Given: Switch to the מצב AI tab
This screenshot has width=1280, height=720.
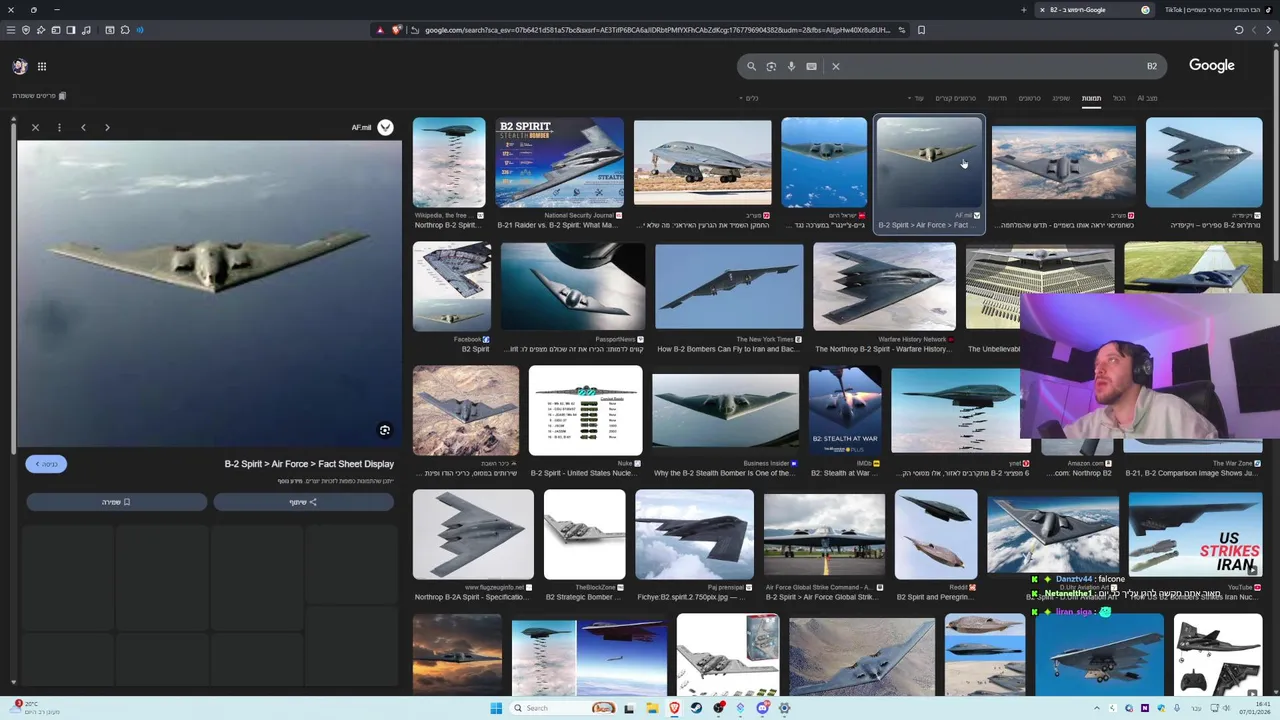Looking at the screenshot, I should [1147, 98].
